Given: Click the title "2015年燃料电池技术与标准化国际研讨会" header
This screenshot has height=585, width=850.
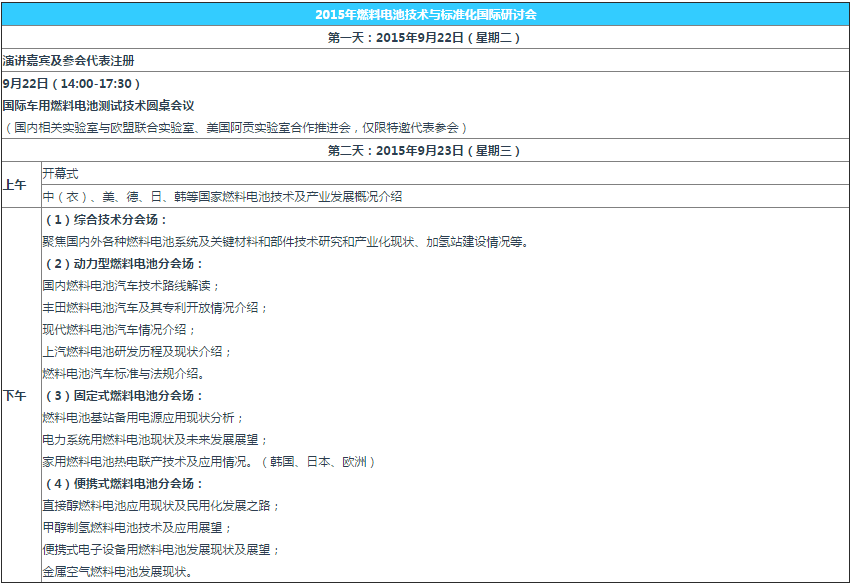Looking at the screenshot, I should (x=424, y=14).
